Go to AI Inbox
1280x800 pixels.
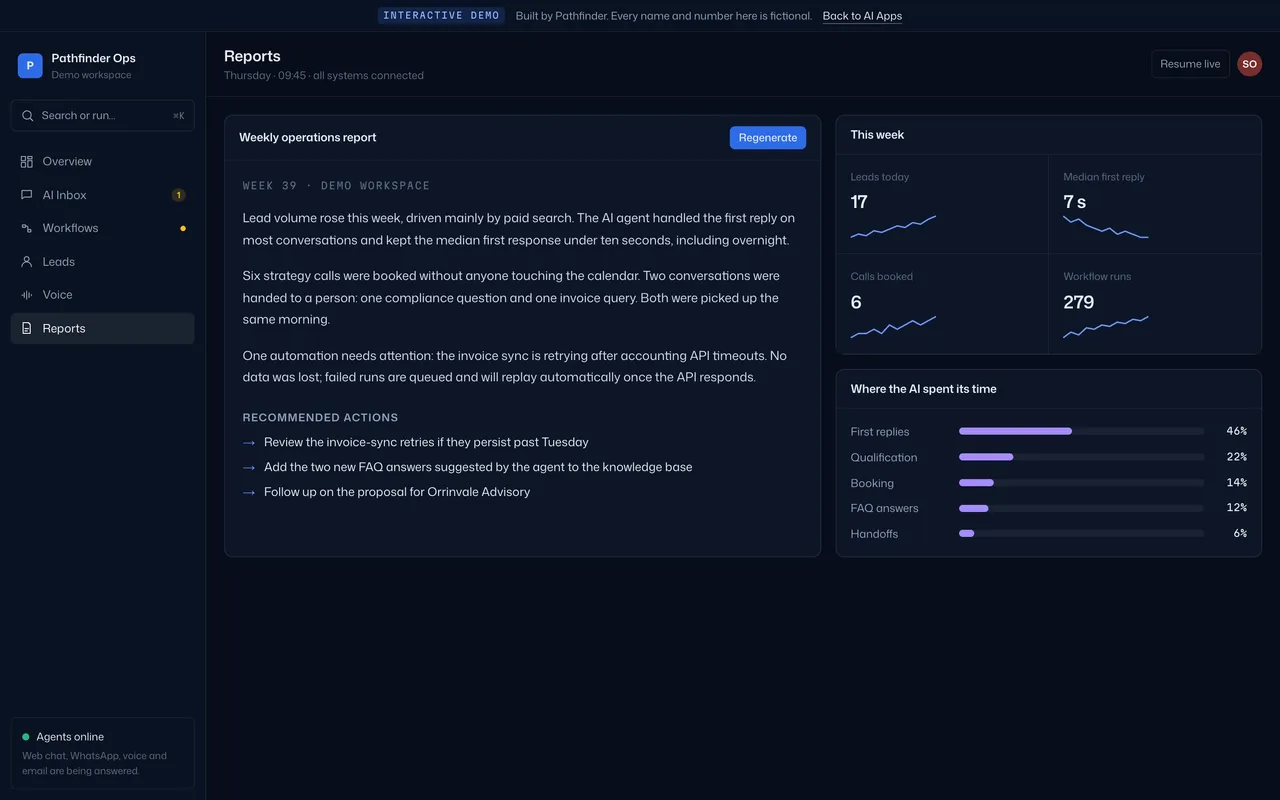[103, 195]
